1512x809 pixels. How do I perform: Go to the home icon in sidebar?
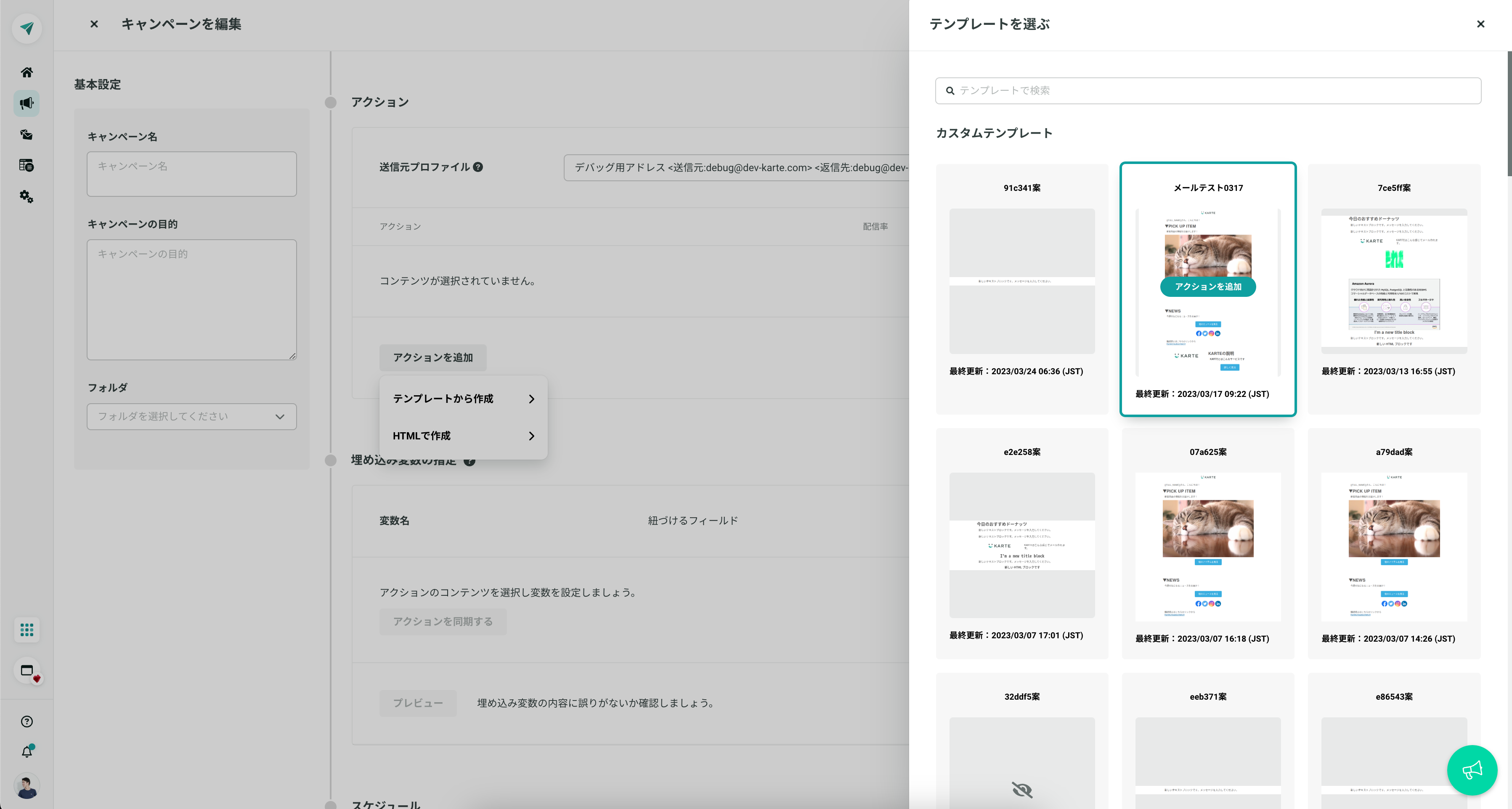(27, 72)
